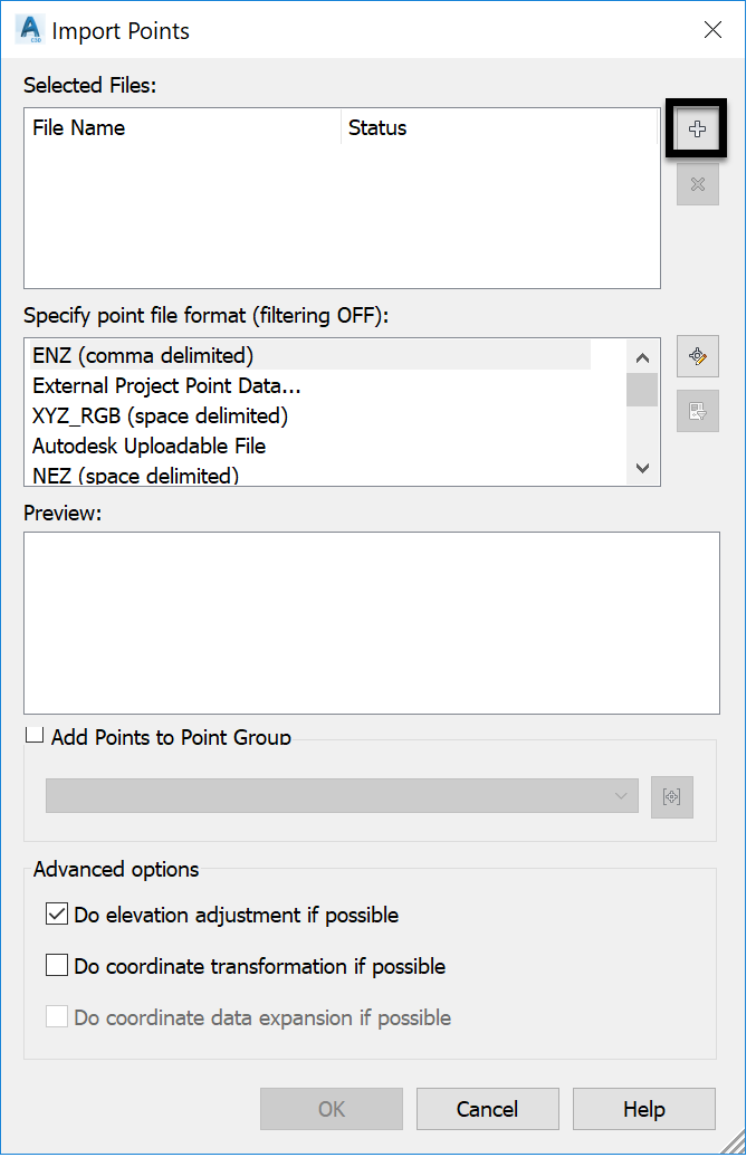This screenshot has width=747, height=1155.
Task: Click the point file format filter icon
Action: 698,411
